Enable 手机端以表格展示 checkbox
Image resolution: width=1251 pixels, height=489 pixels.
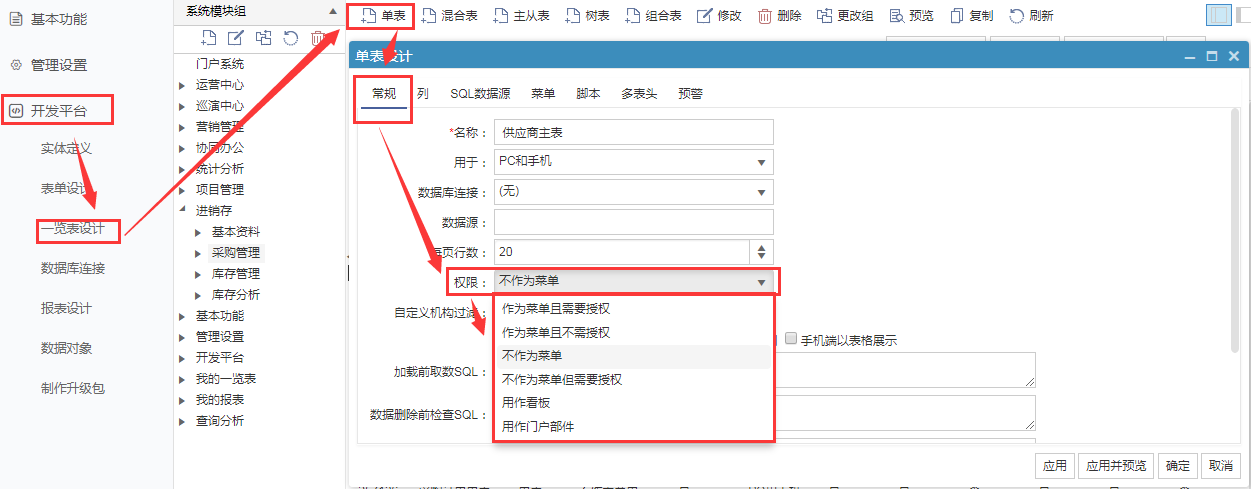[792, 340]
